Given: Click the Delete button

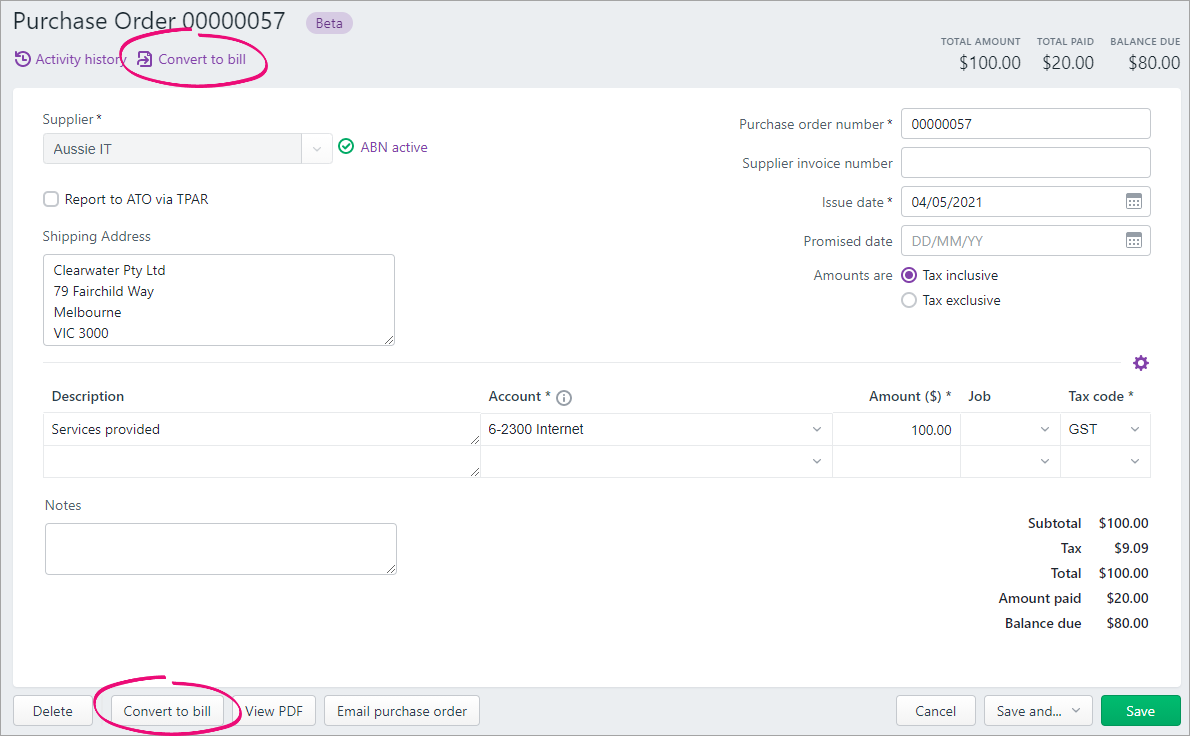Looking at the screenshot, I should 52,711.
